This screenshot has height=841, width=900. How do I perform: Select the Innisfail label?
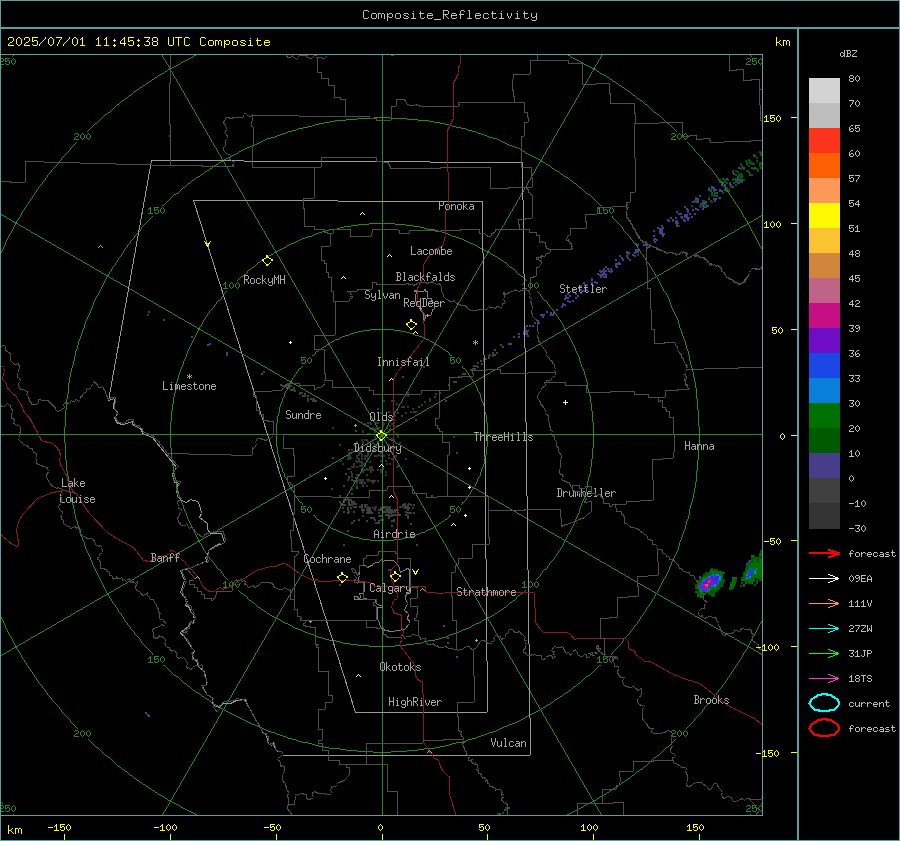(x=403, y=362)
